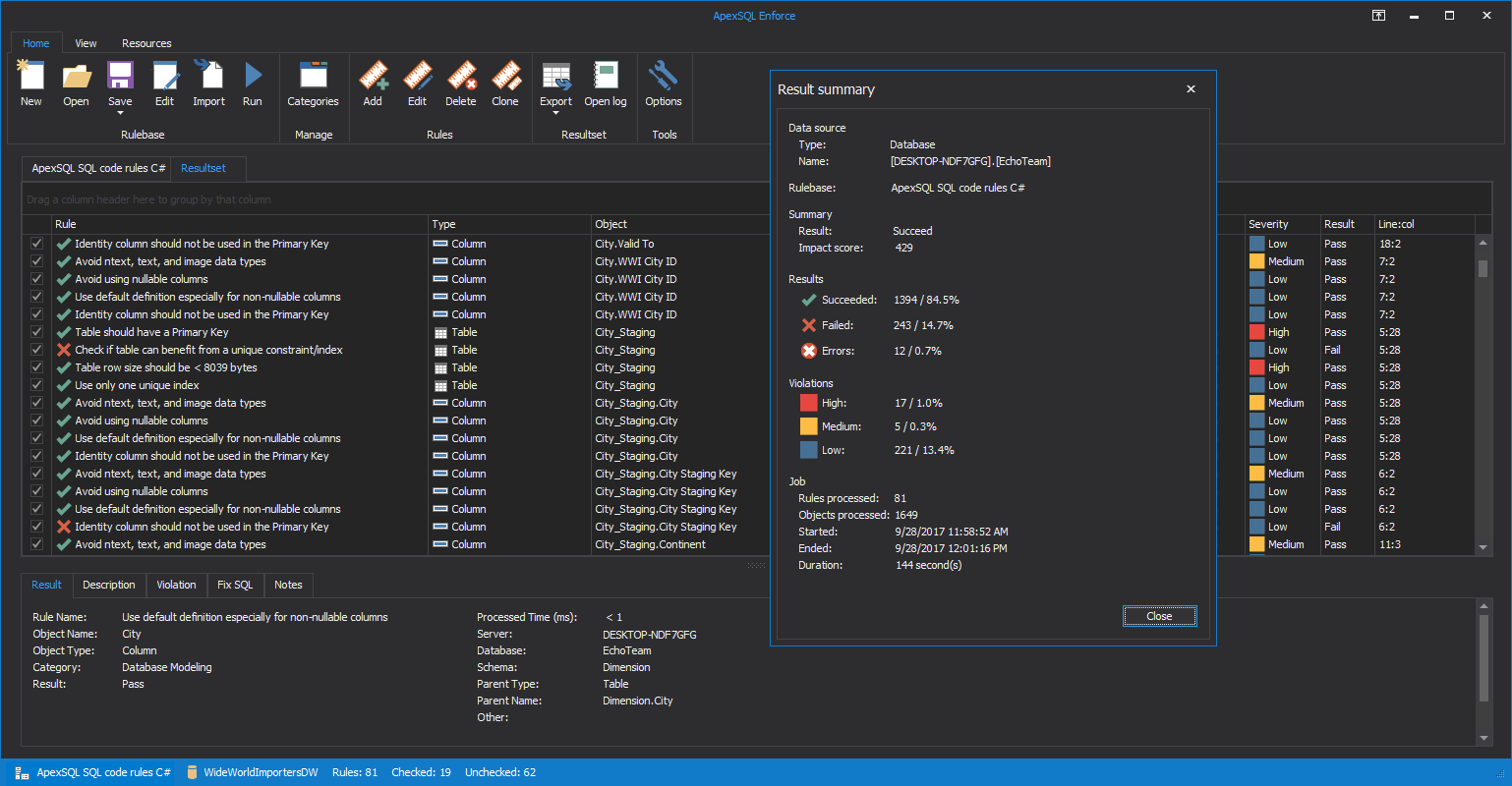
Task: Click column icon on City.Valid To row
Action: (x=440, y=244)
